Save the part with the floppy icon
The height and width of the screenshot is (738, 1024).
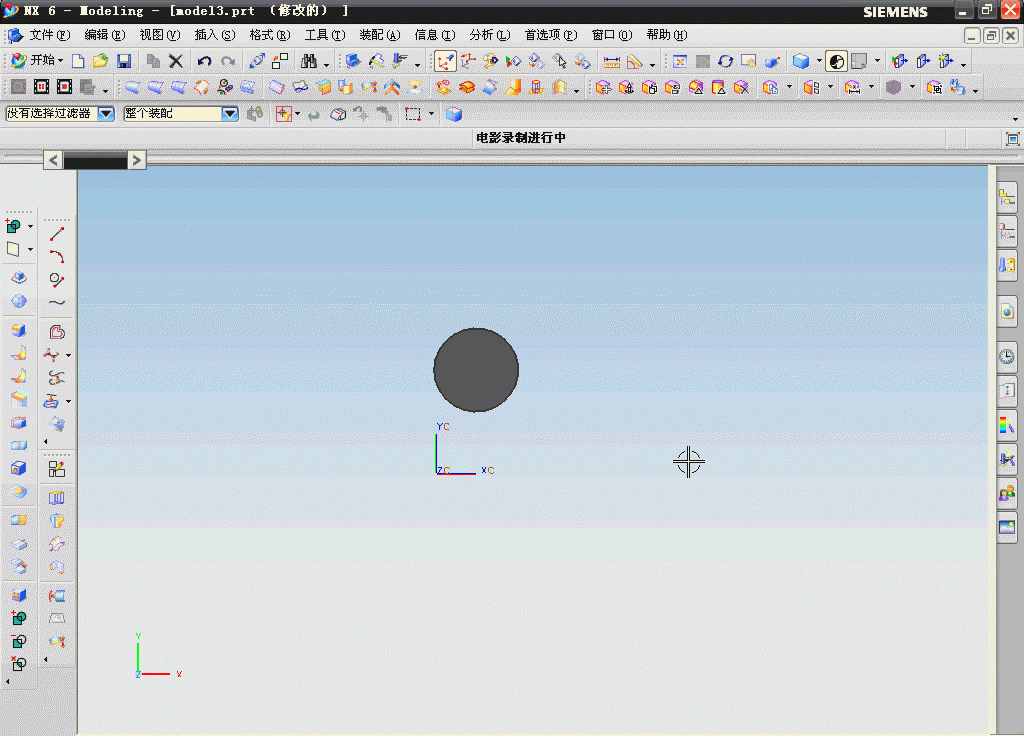(123, 61)
